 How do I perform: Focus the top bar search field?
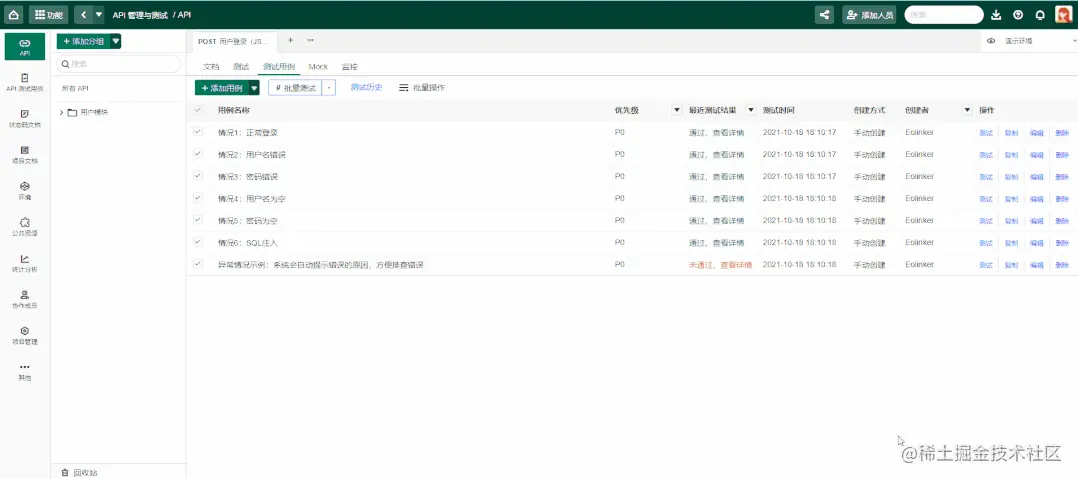pos(944,14)
